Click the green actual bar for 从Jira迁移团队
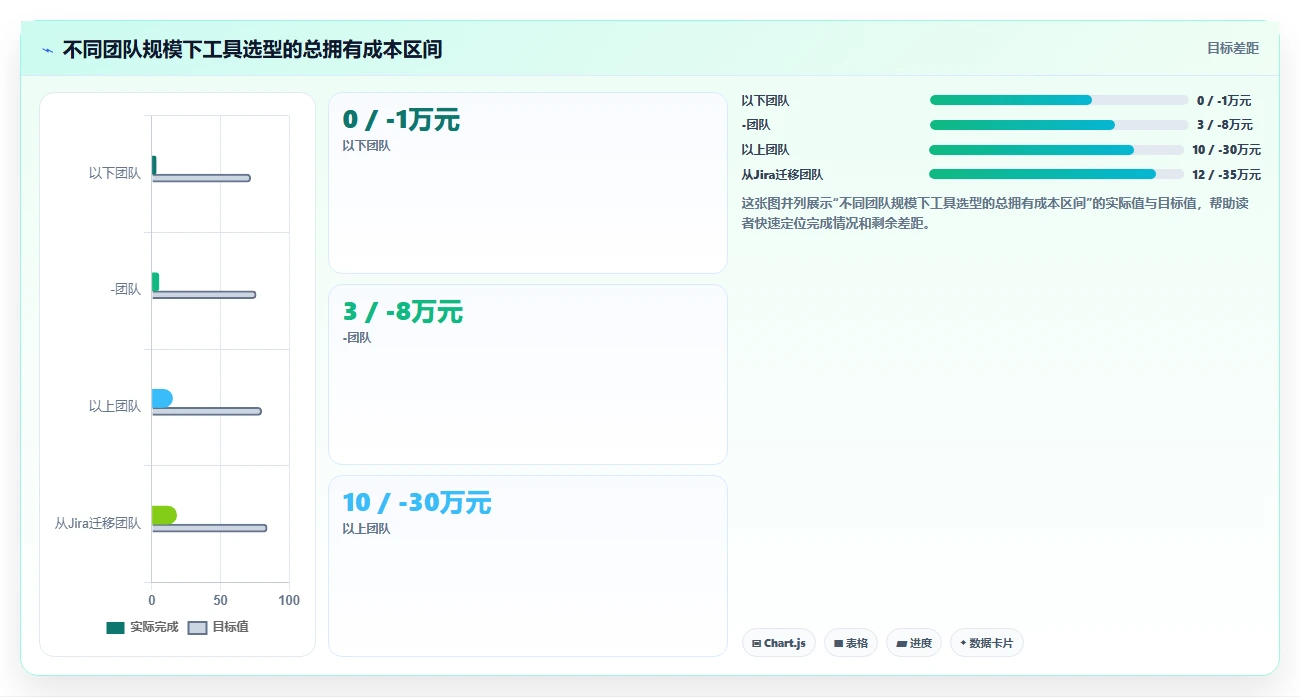The width and height of the screenshot is (1300, 697). coord(164,515)
